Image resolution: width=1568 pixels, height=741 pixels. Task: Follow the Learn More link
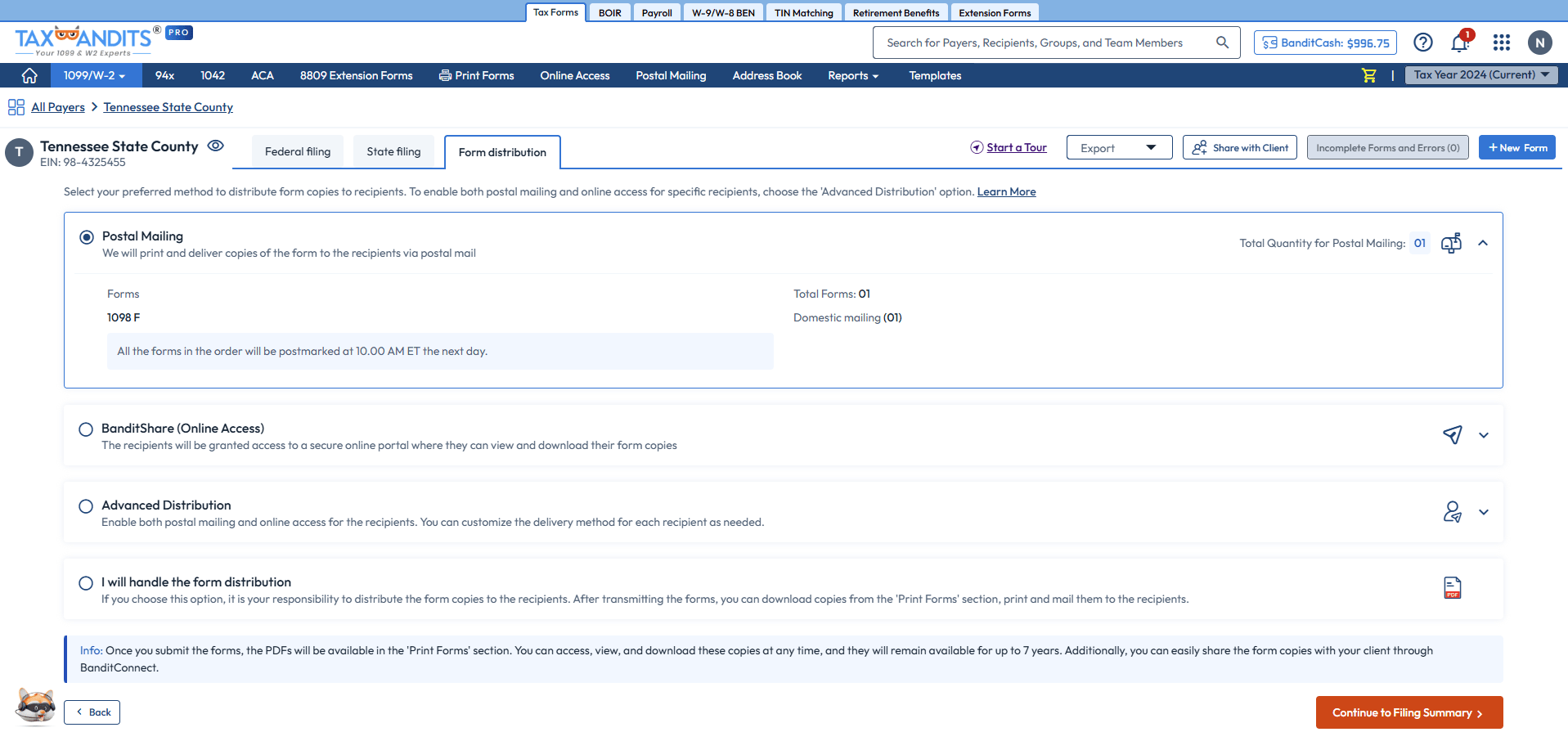click(1006, 192)
